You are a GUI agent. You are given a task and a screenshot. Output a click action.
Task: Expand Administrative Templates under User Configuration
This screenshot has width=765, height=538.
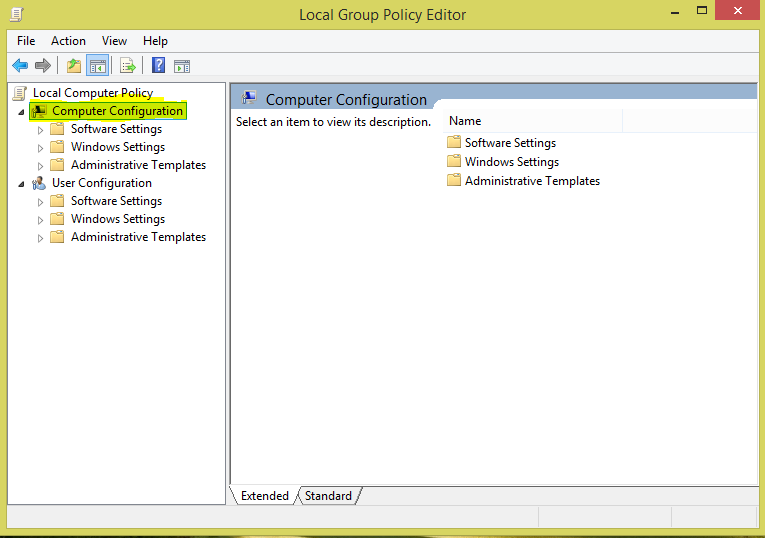pos(40,238)
